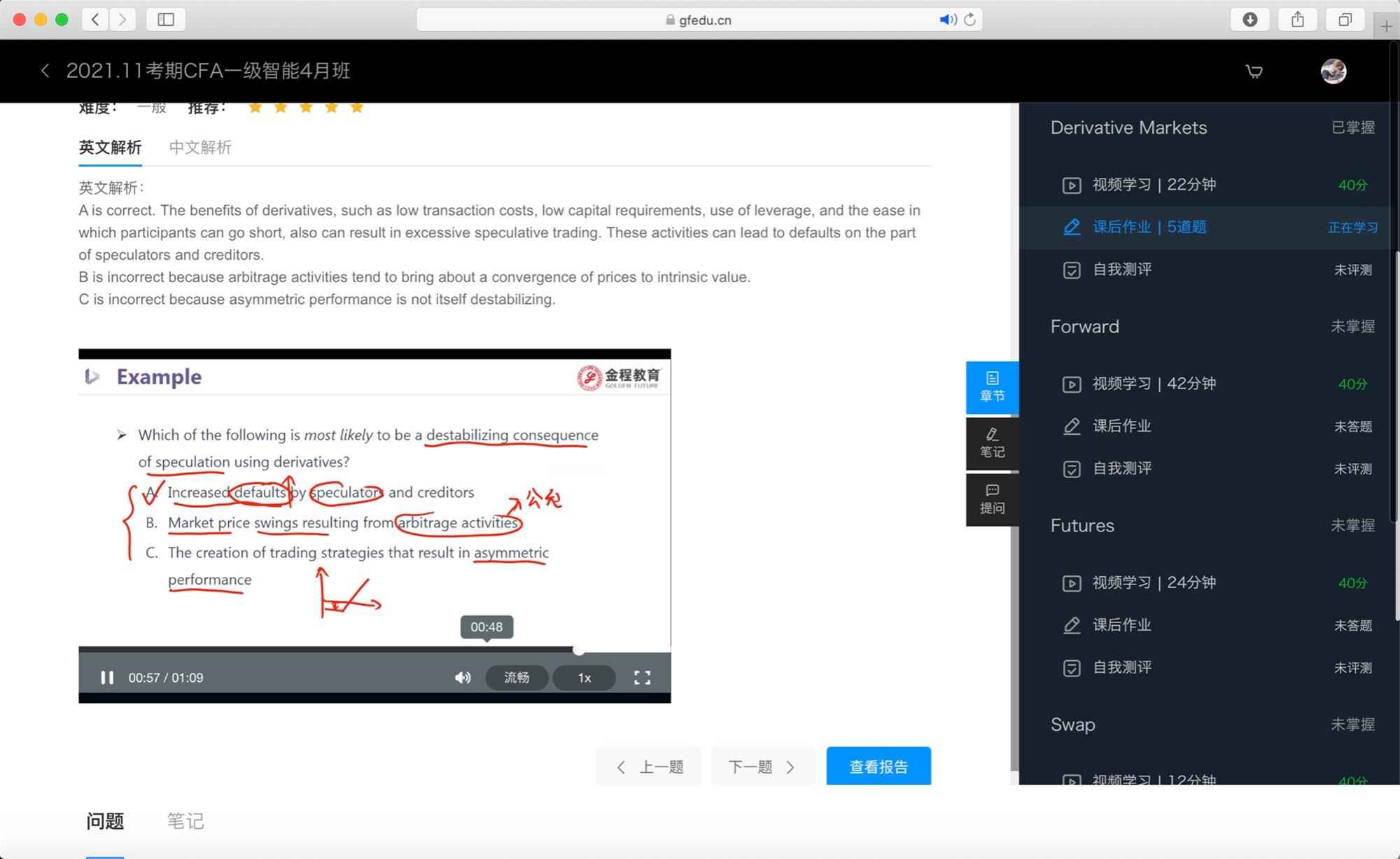Image resolution: width=1400 pixels, height=859 pixels.
Task: Open the 流畅 video quality selector
Action: pos(517,678)
